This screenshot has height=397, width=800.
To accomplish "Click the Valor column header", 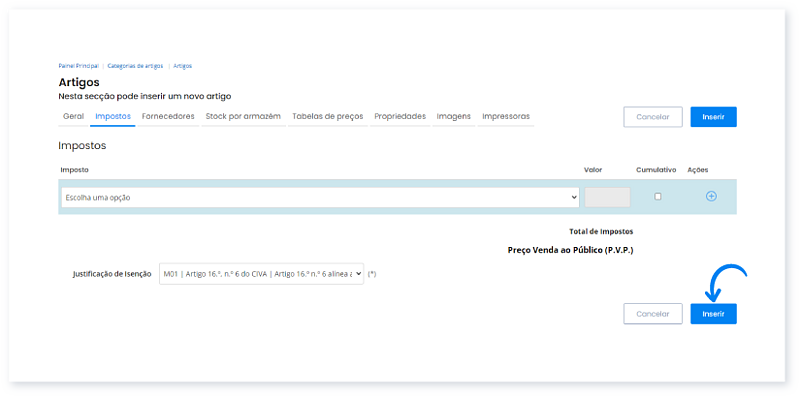I will [593, 170].
